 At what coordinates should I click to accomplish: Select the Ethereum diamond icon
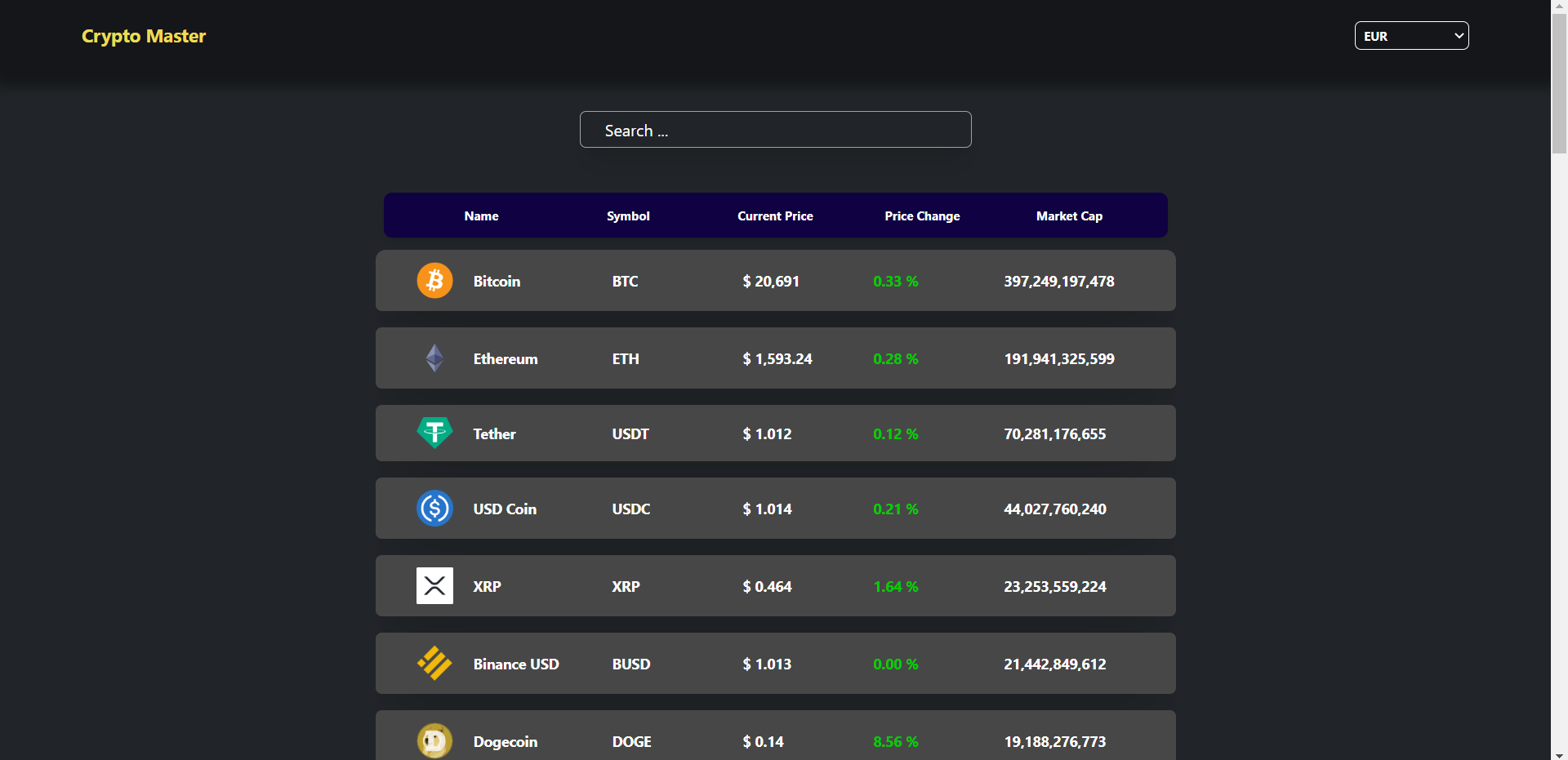434,358
